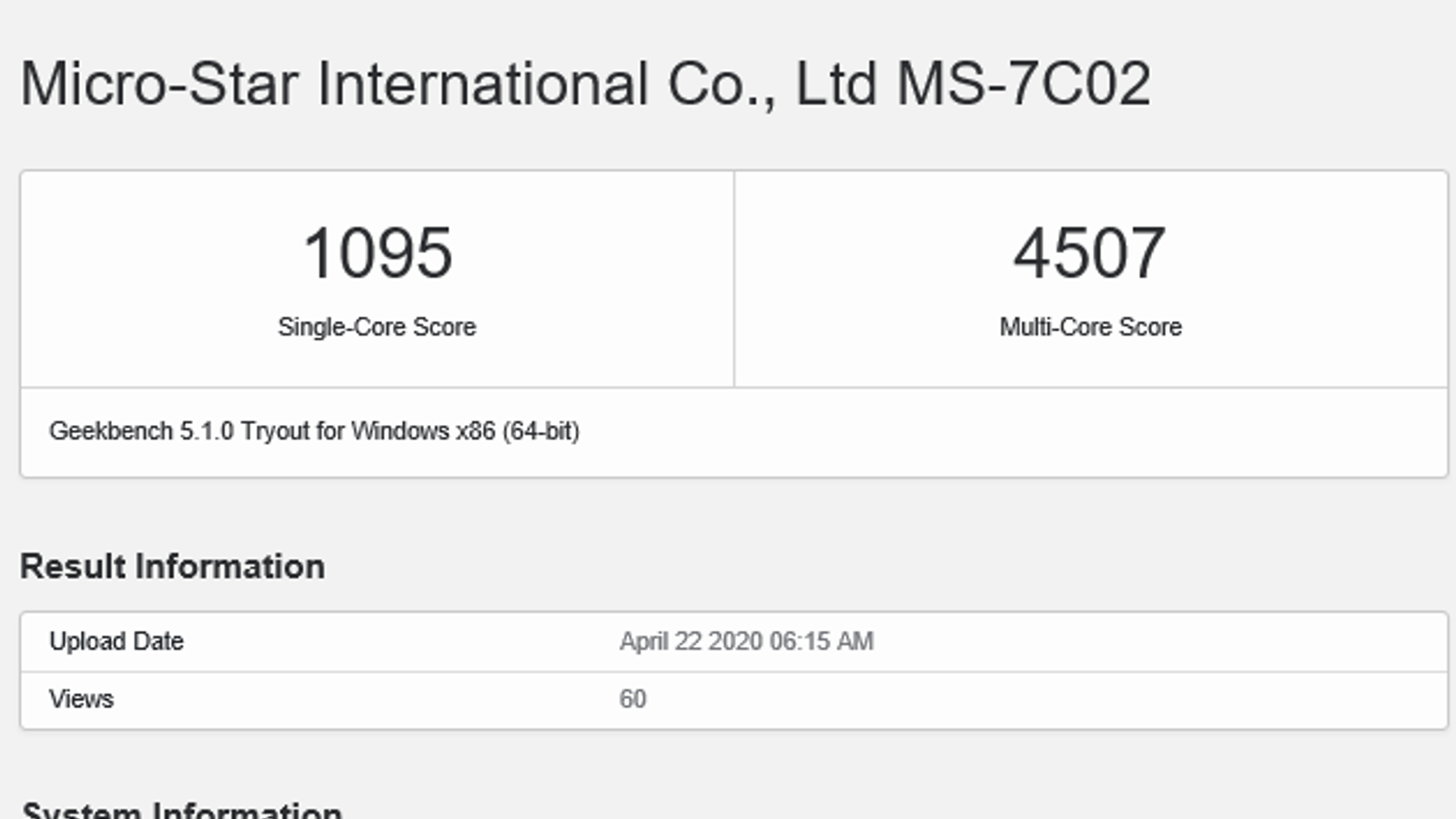Click the Upload Date label
The image size is (1456, 819).
pyautogui.click(x=116, y=642)
